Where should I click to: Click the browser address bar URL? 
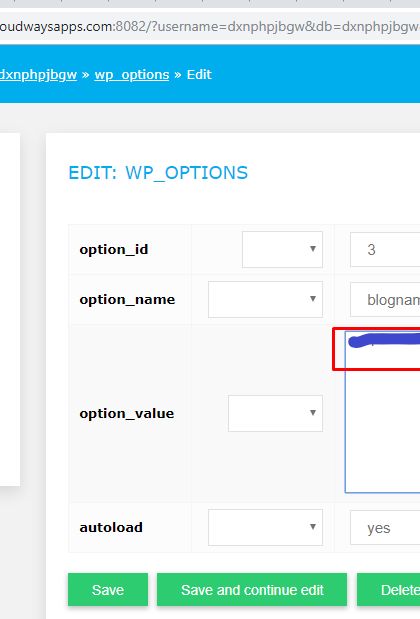(x=210, y=26)
